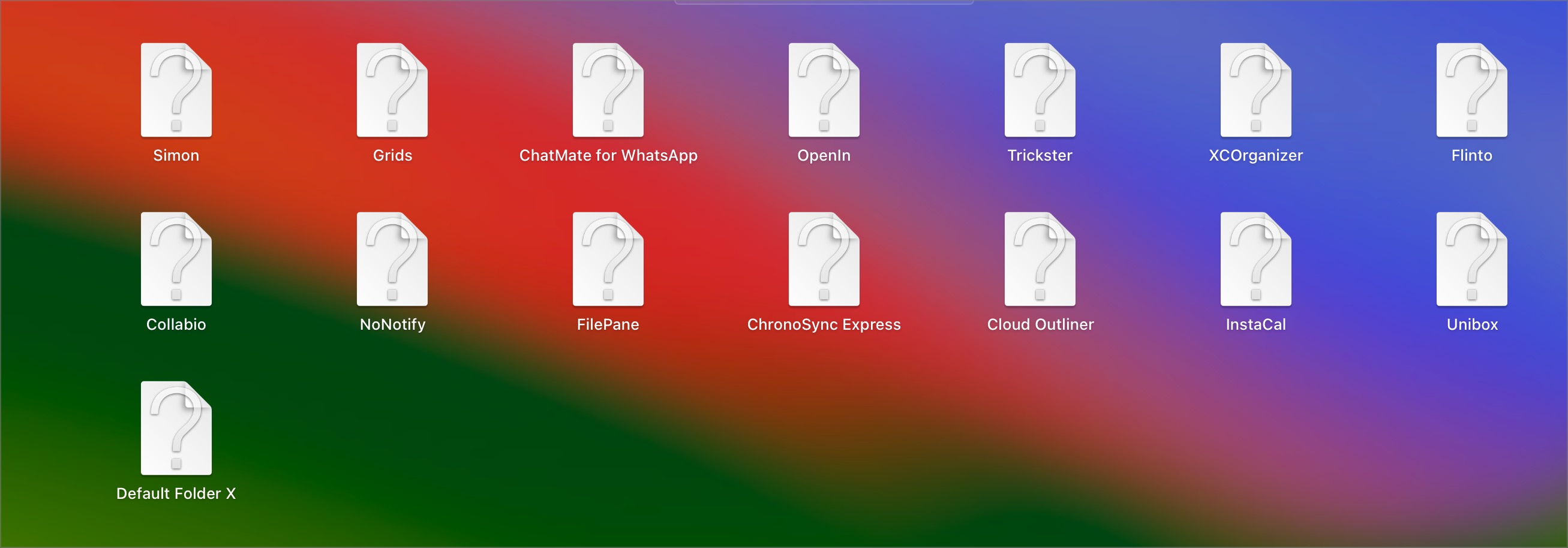Click the "Default Folder X" name label
Image resolution: width=1568 pixels, height=548 pixels.
click(176, 494)
